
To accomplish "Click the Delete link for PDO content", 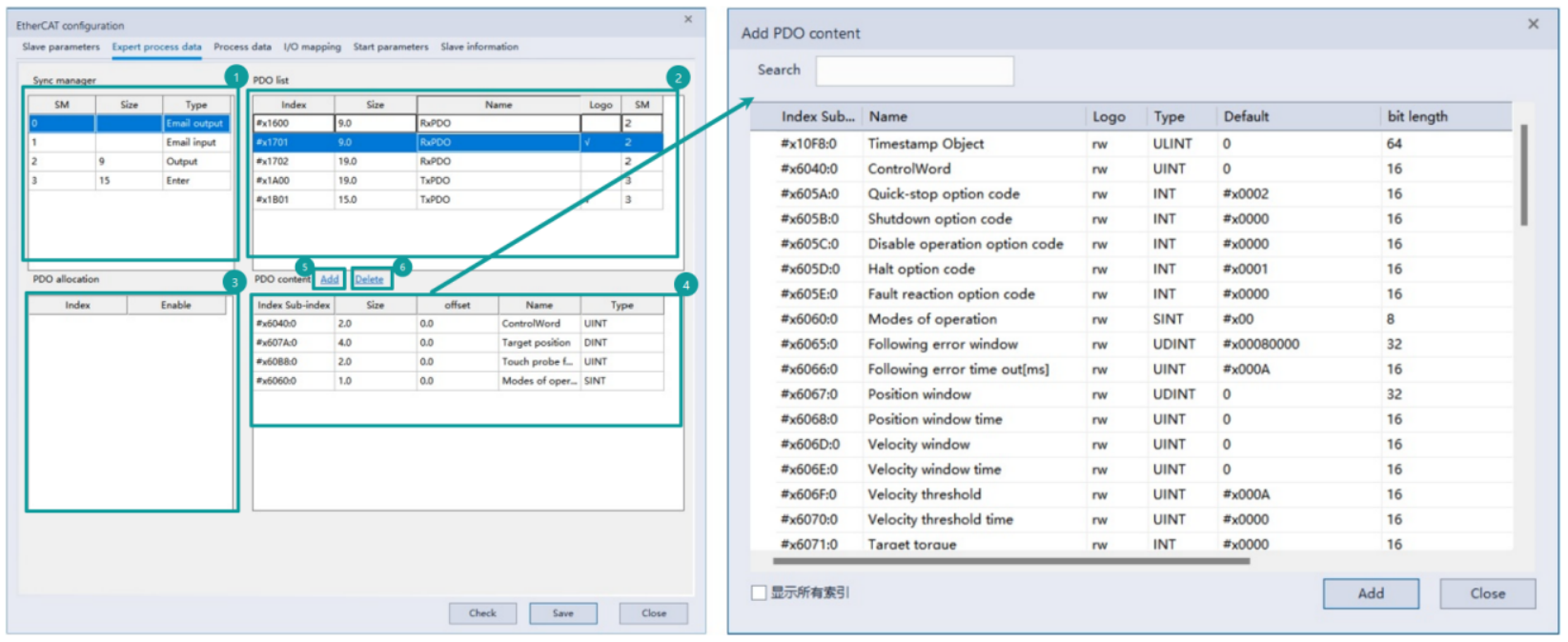I will (x=369, y=279).
